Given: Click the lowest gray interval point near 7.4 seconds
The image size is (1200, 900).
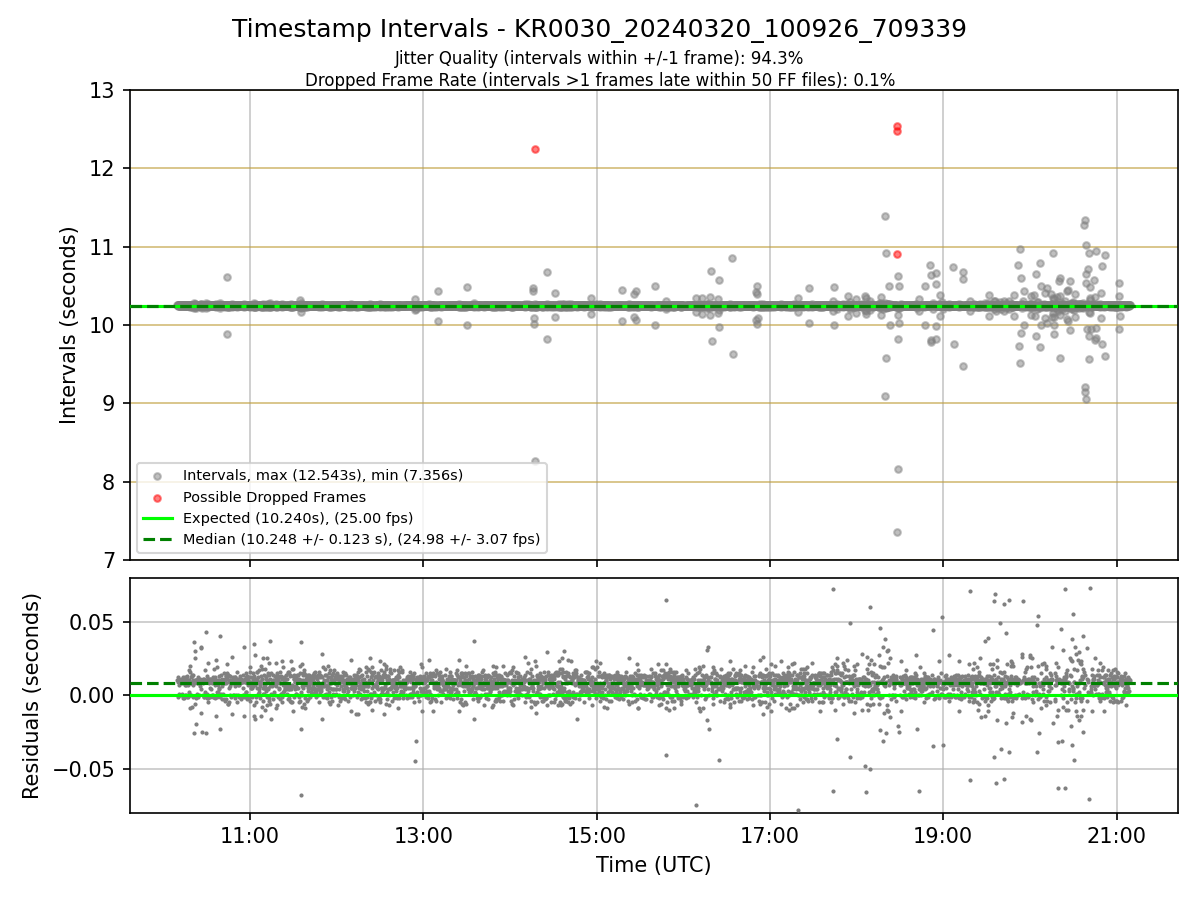Looking at the screenshot, I should tap(897, 532).
